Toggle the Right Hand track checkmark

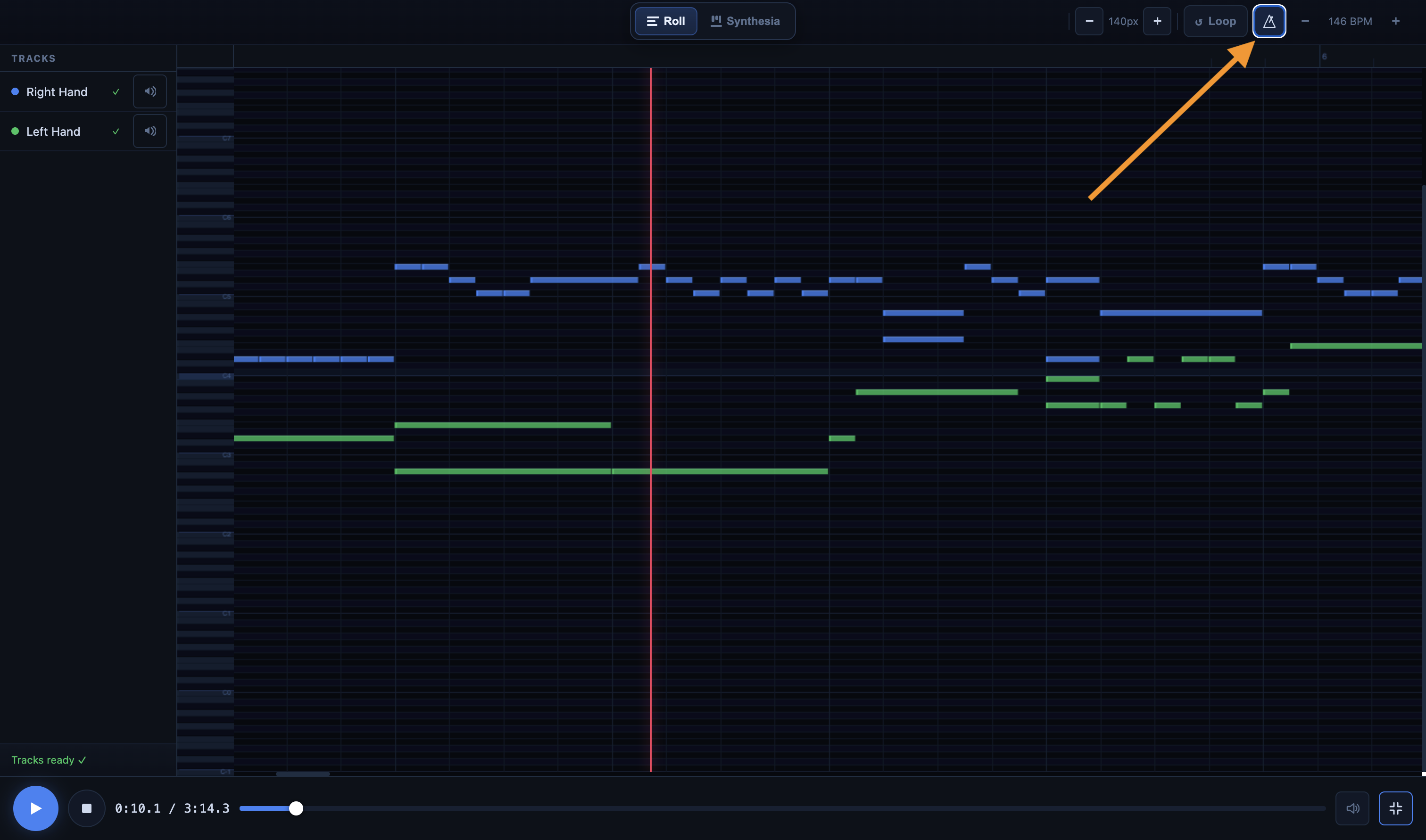116,92
